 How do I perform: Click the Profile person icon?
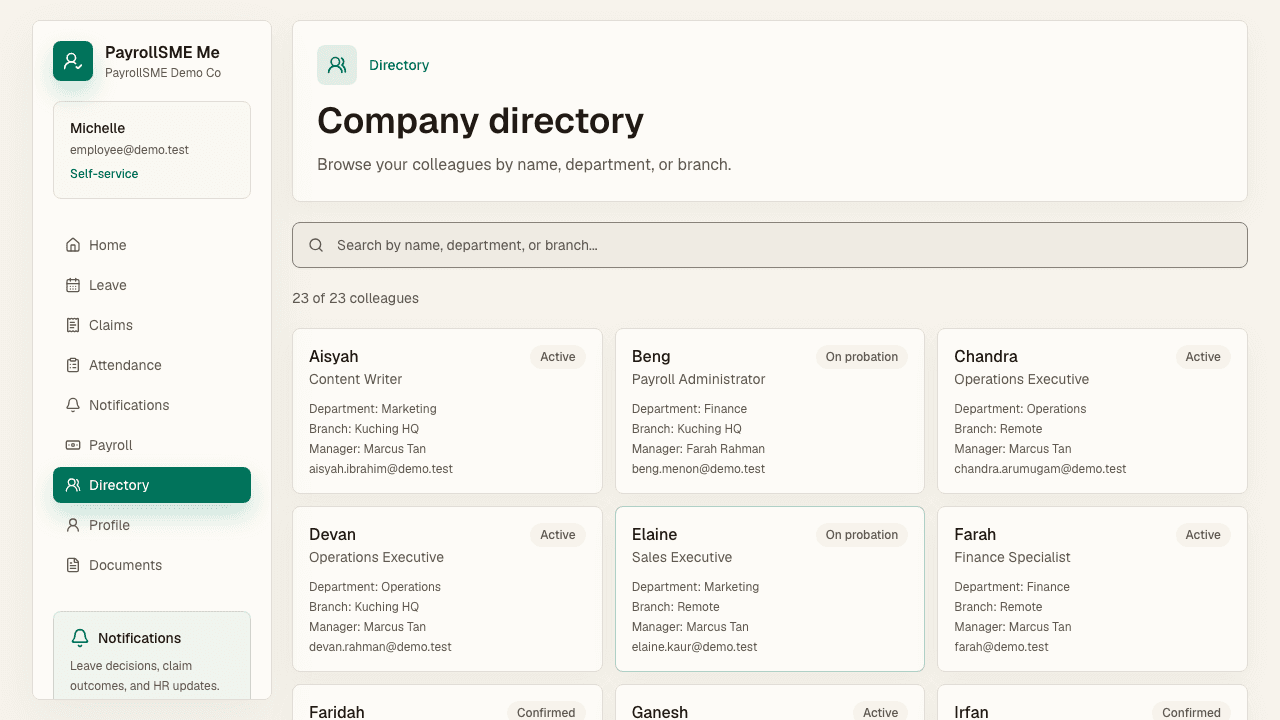(73, 525)
